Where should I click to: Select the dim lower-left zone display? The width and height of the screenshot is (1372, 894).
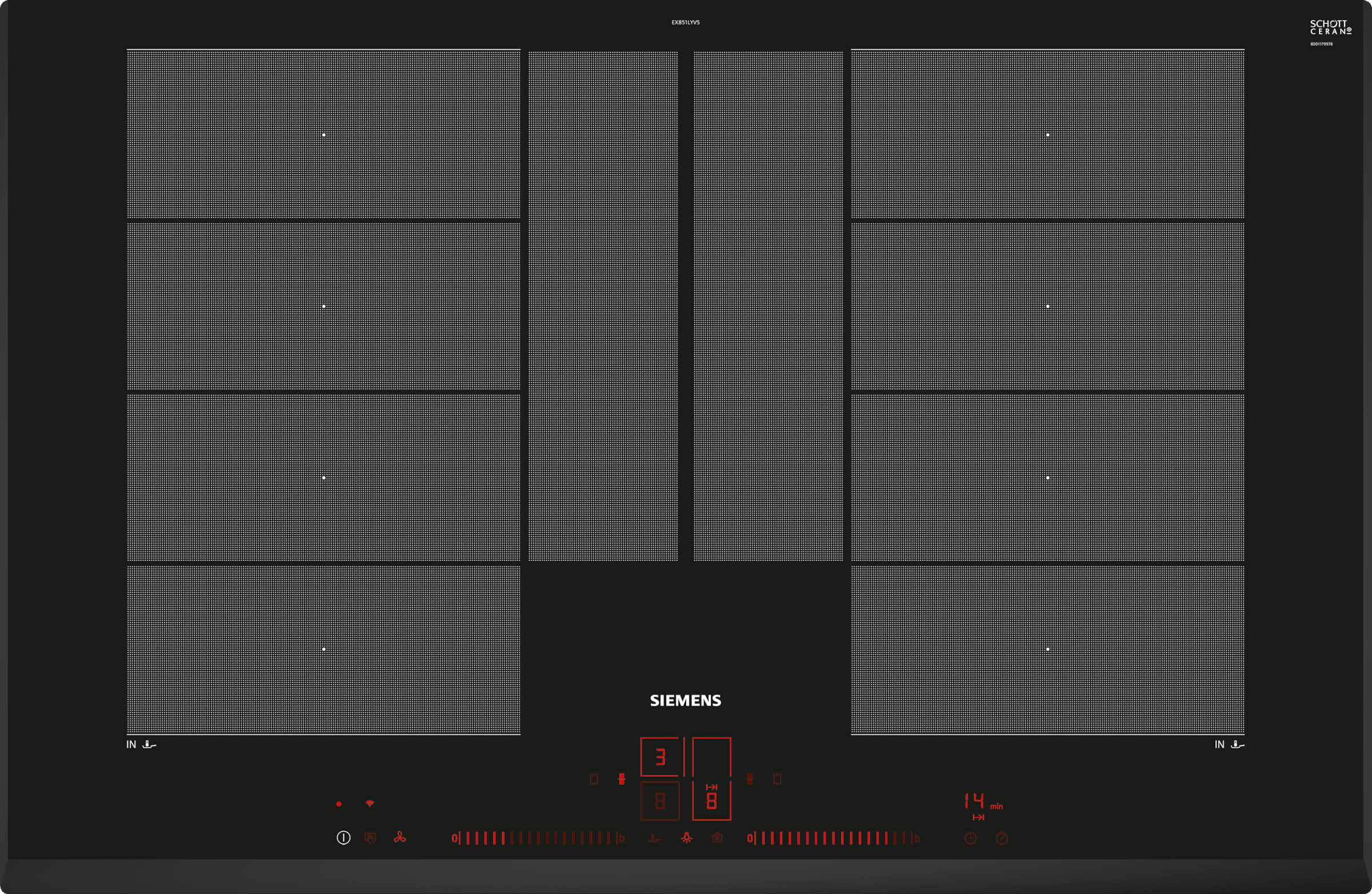tap(660, 801)
